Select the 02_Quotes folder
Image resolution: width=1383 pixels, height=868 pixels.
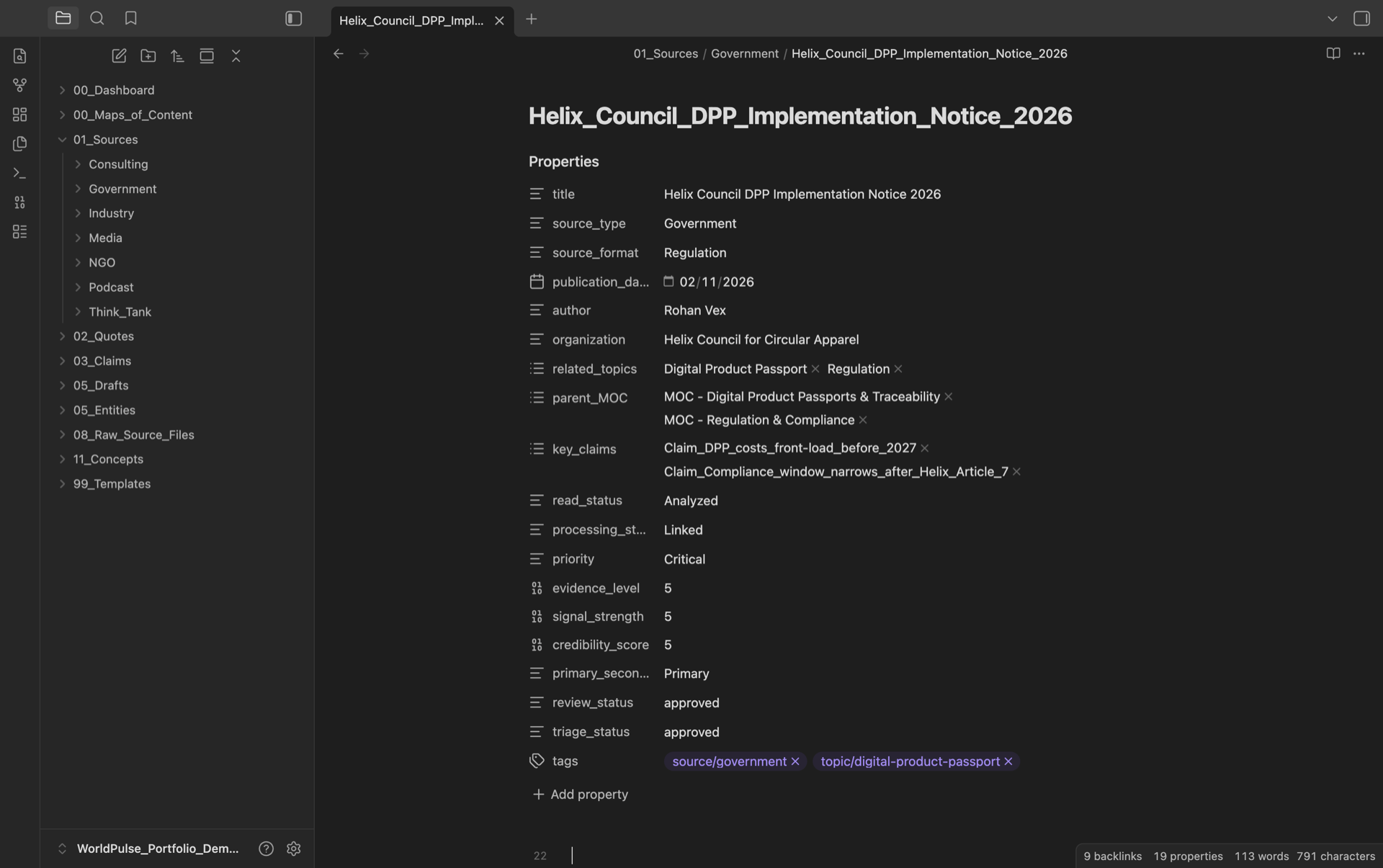coord(103,336)
